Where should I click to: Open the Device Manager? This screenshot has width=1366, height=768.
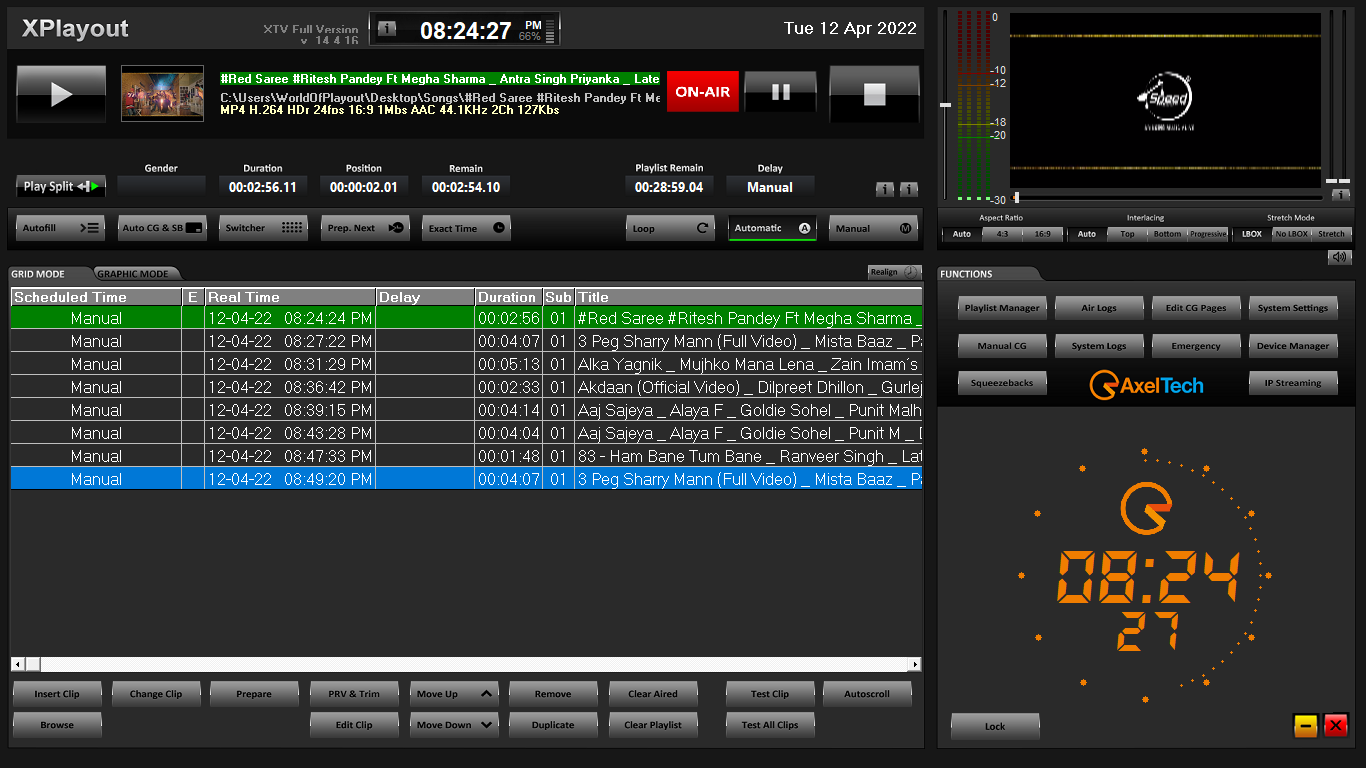1293,346
